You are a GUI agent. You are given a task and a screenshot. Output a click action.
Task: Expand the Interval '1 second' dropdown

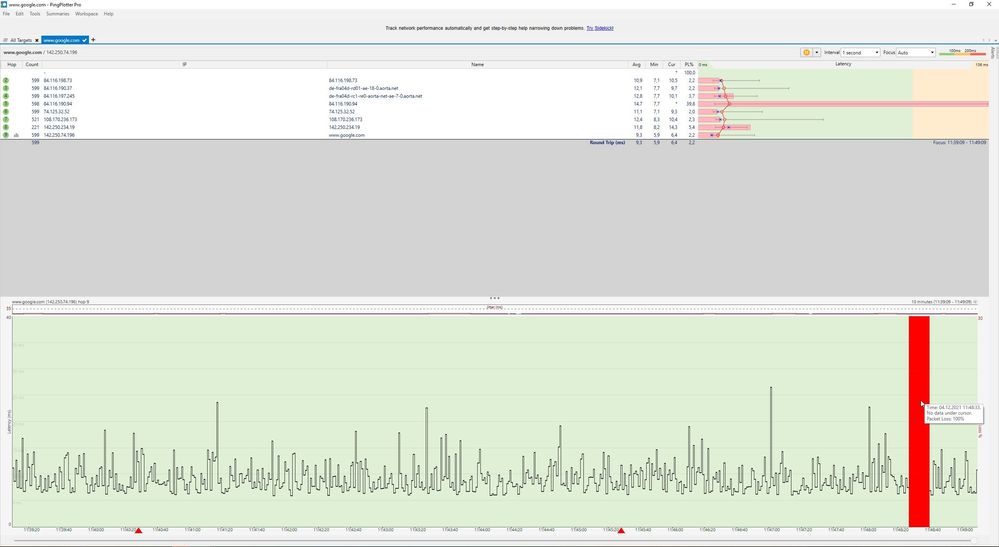click(860, 52)
